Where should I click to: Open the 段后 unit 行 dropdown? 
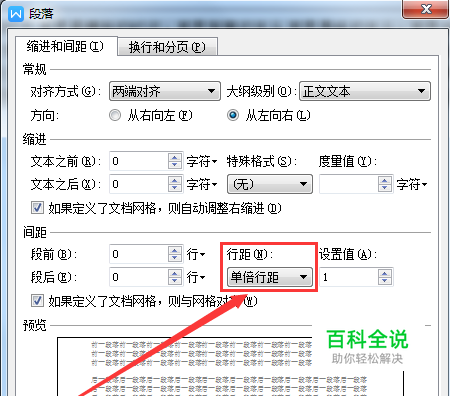tap(196, 277)
